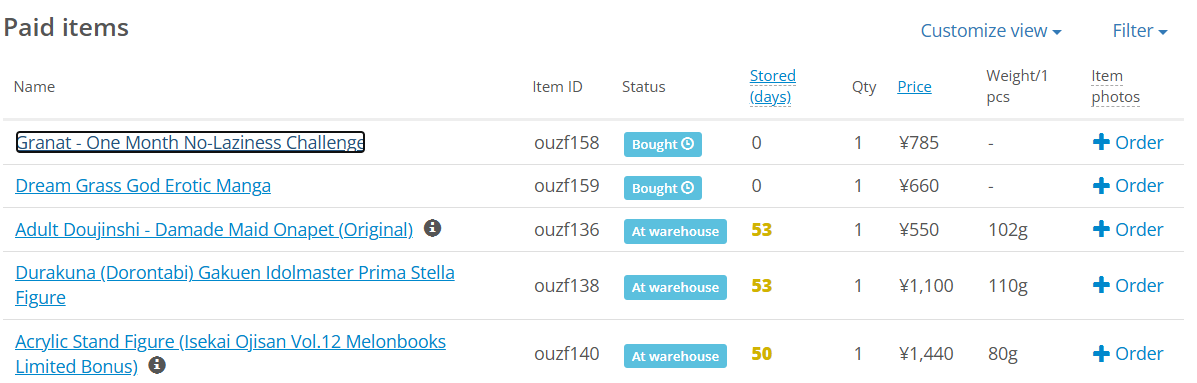Click Item photos column header
The height and width of the screenshot is (383, 1197).
click(x=1115, y=86)
